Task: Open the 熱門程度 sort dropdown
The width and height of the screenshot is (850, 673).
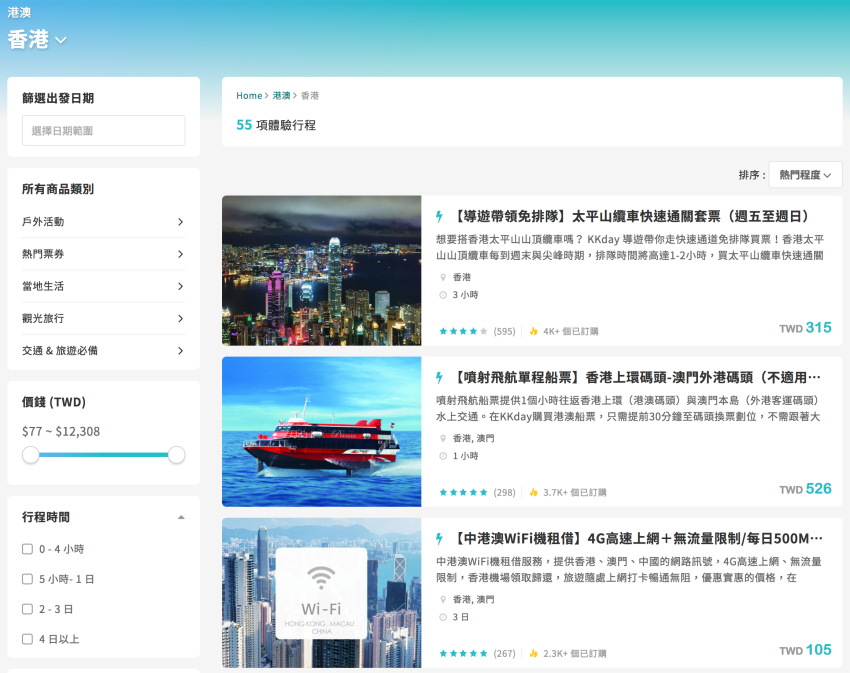Action: 805,175
